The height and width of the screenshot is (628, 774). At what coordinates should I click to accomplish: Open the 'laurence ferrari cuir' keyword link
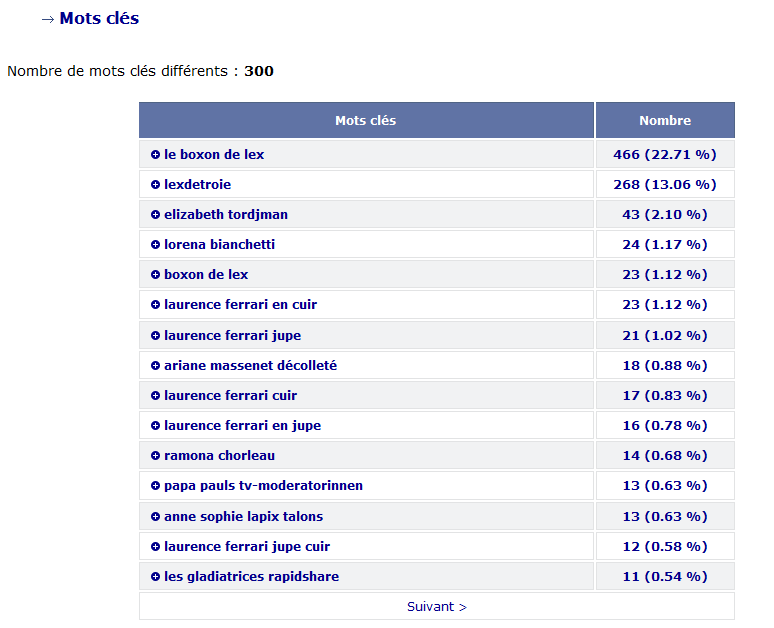(230, 396)
